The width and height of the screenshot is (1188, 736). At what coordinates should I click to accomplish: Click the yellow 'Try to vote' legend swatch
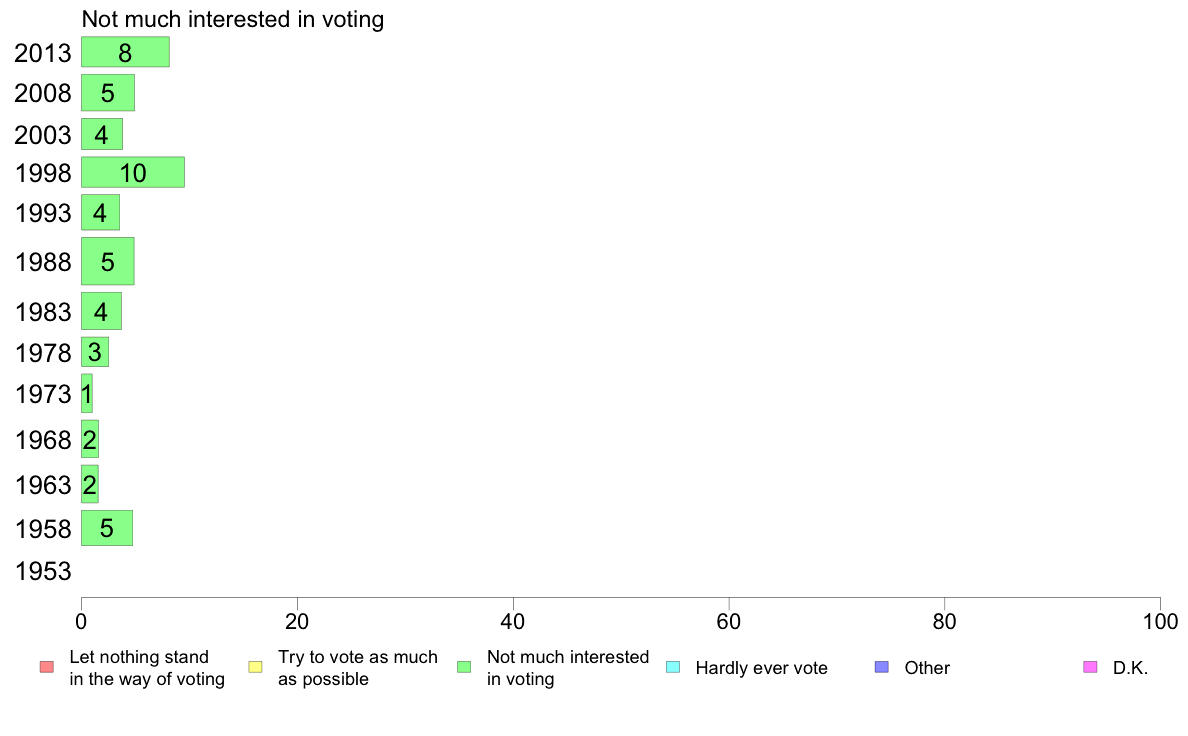255,667
